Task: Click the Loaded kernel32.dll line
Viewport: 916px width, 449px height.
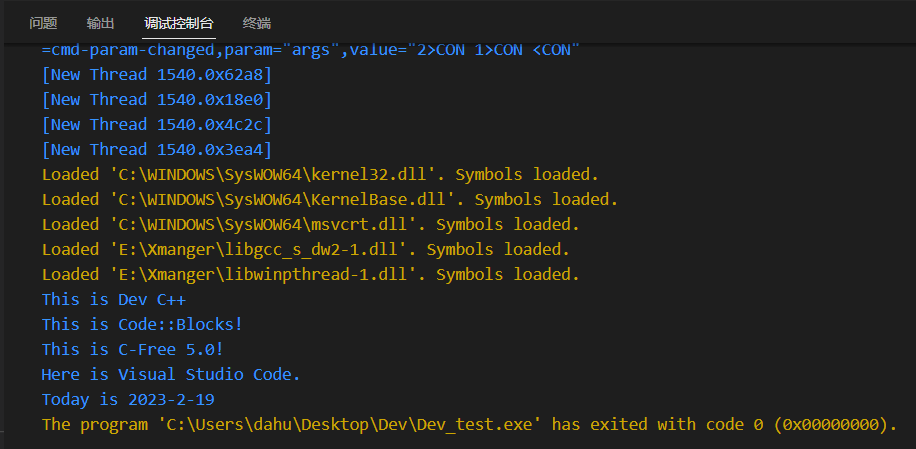Action: click(320, 175)
